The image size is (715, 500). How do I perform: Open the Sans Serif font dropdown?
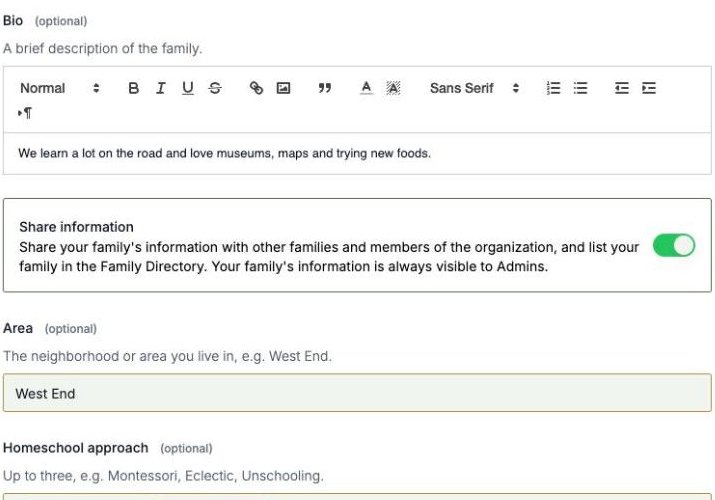tap(474, 88)
